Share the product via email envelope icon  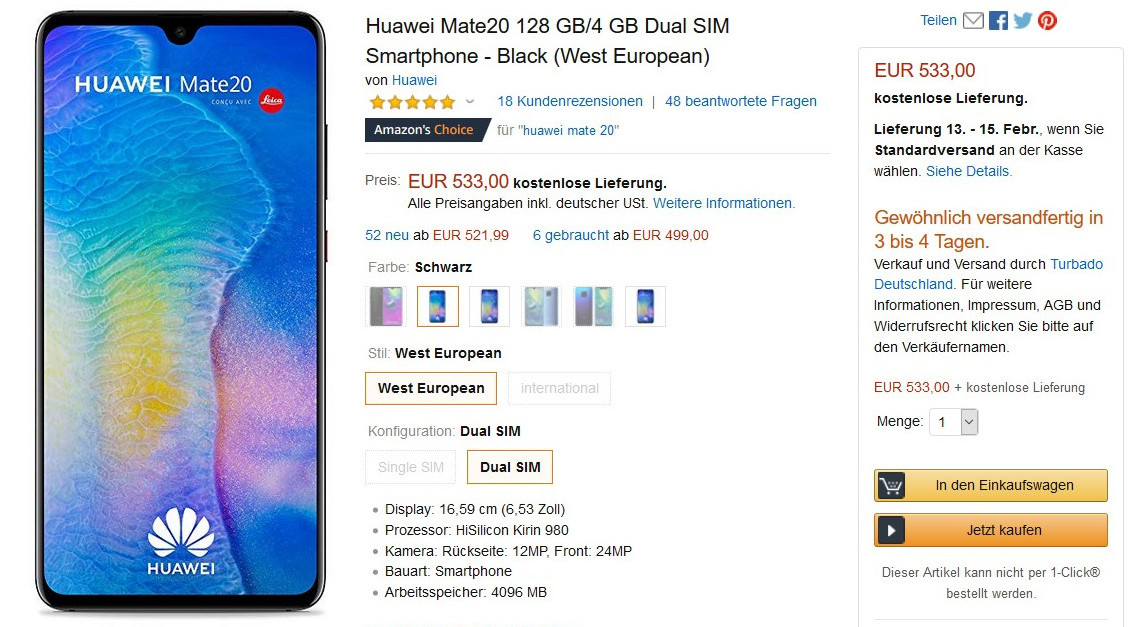click(x=973, y=20)
